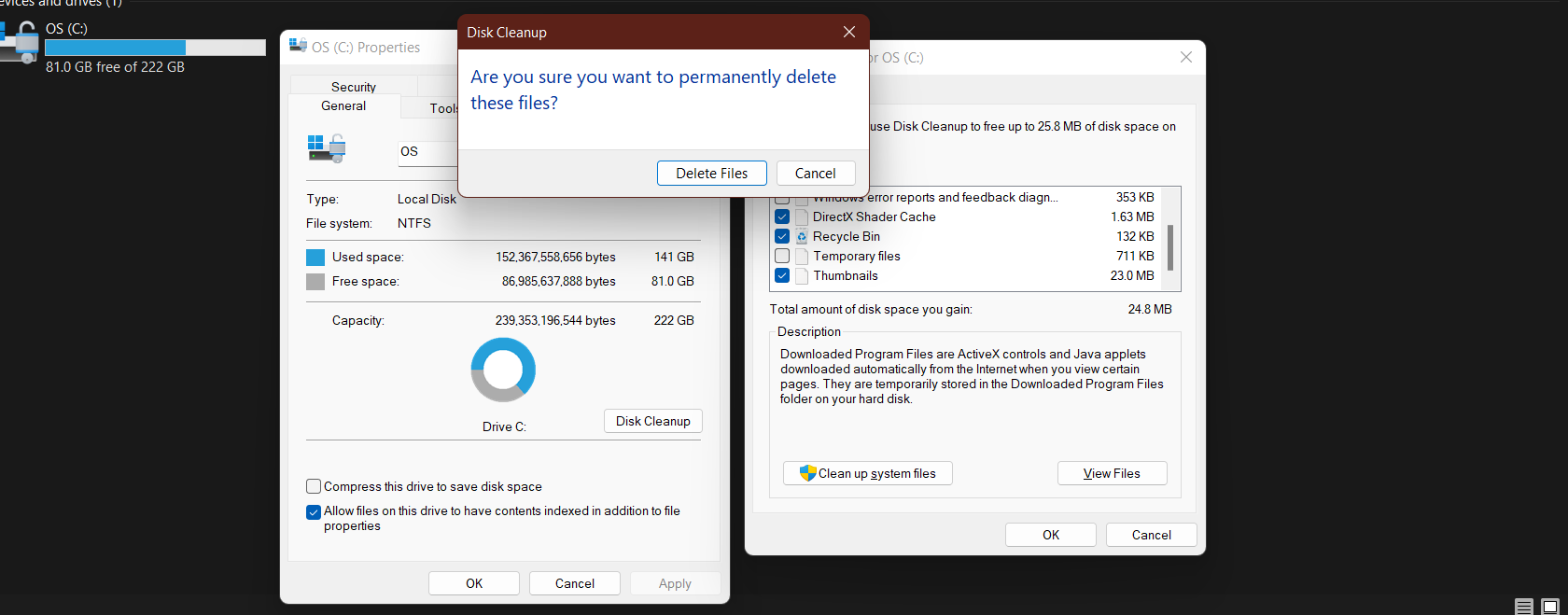Click Cancel in the OS (C:) Properties window
The height and width of the screenshot is (615, 1568).
click(x=575, y=583)
